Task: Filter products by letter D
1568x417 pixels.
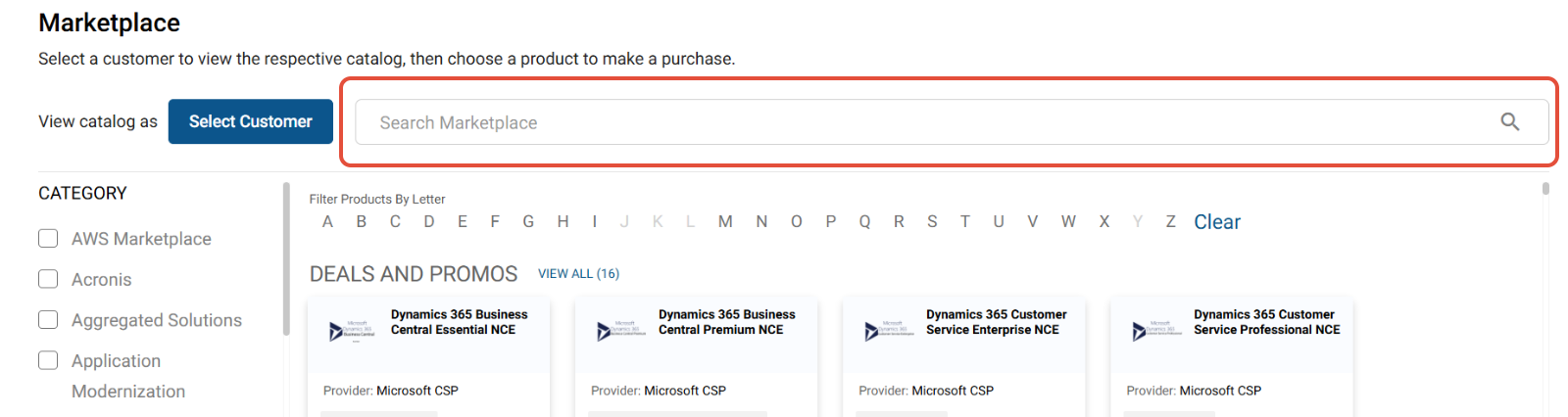Action: click(429, 222)
